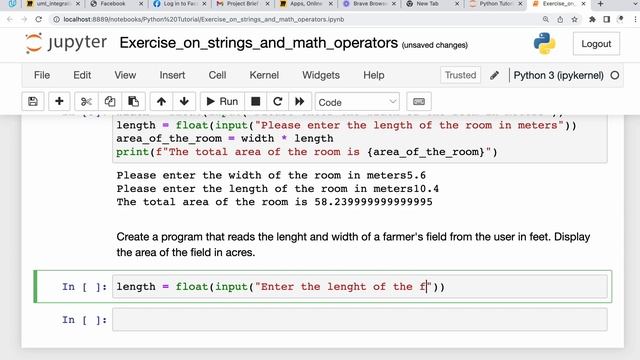Image resolution: width=640 pixels, height=360 pixels.
Task: Move selected cell up arrow
Action: pos(161,102)
